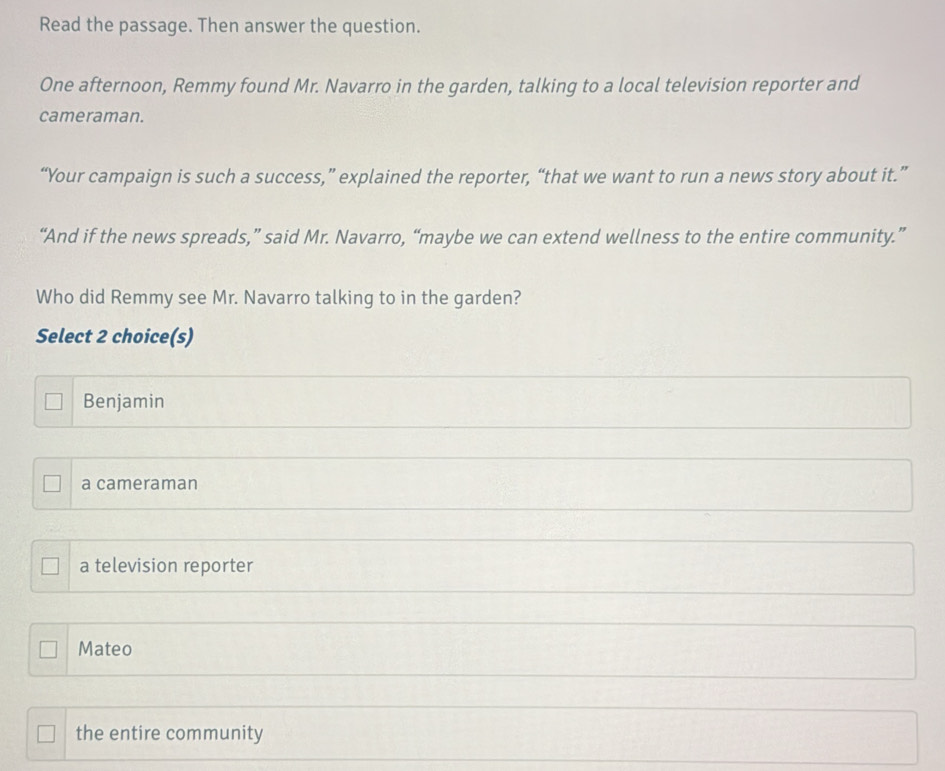Viewport: 945px width, 771px height.
Task: Click the question starting "Who did Remmy see"
Action: click(x=278, y=298)
